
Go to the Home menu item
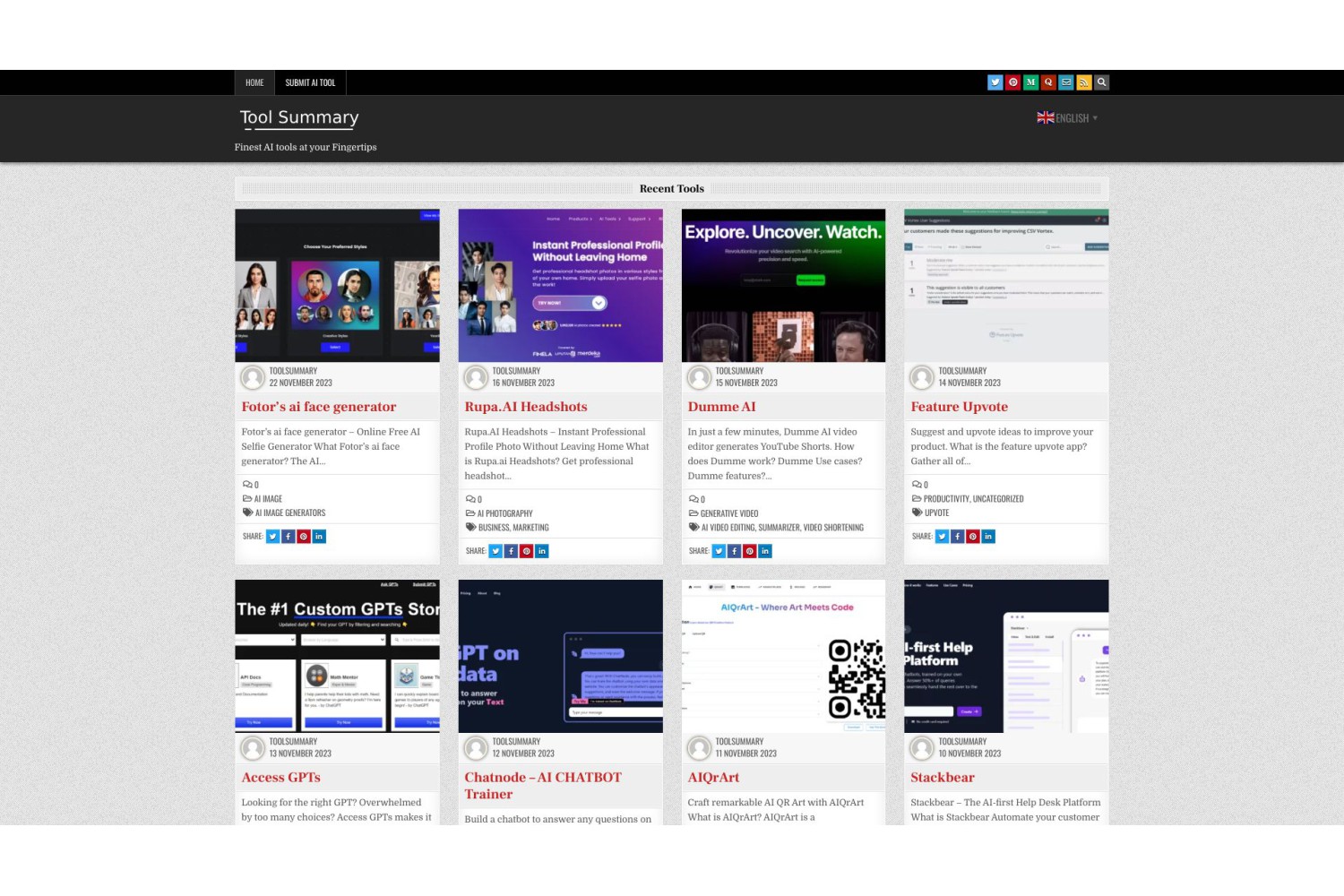pyautogui.click(x=254, y=82)
